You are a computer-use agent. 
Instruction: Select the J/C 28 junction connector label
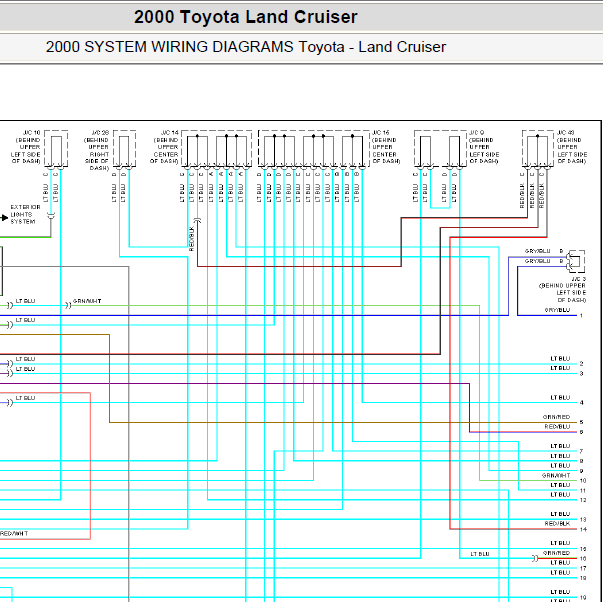click(x=97, y=150)
